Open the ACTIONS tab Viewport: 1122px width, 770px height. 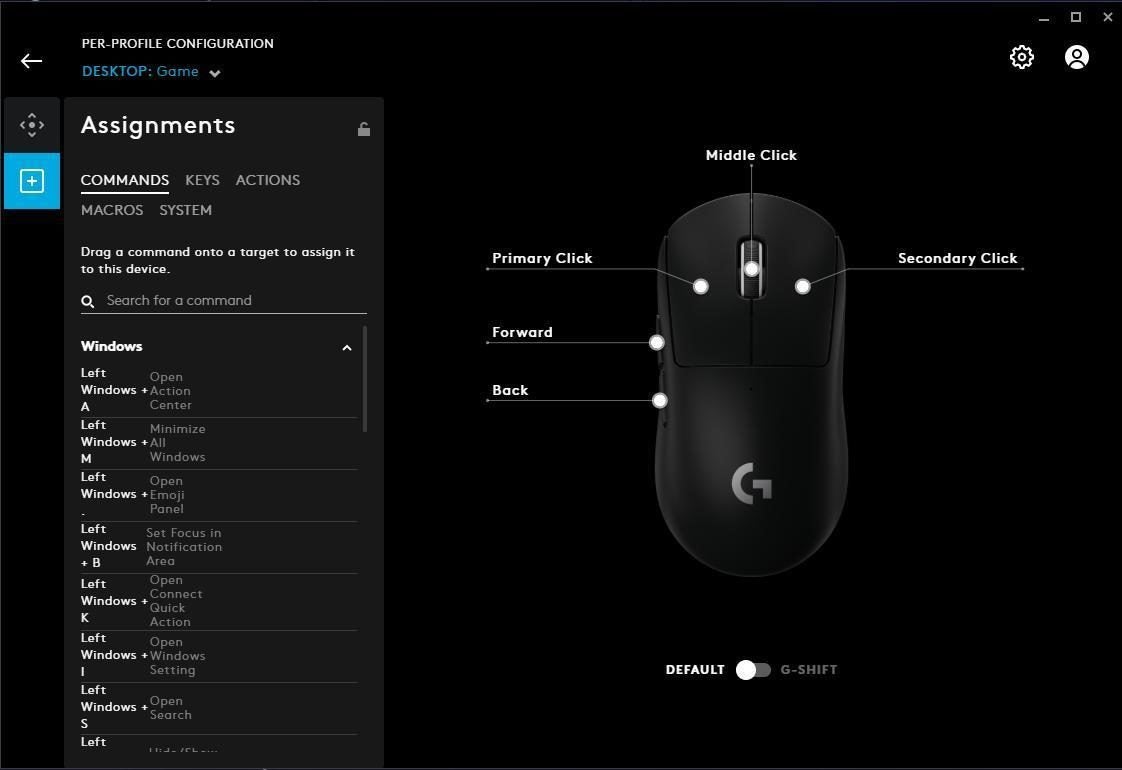268,180
